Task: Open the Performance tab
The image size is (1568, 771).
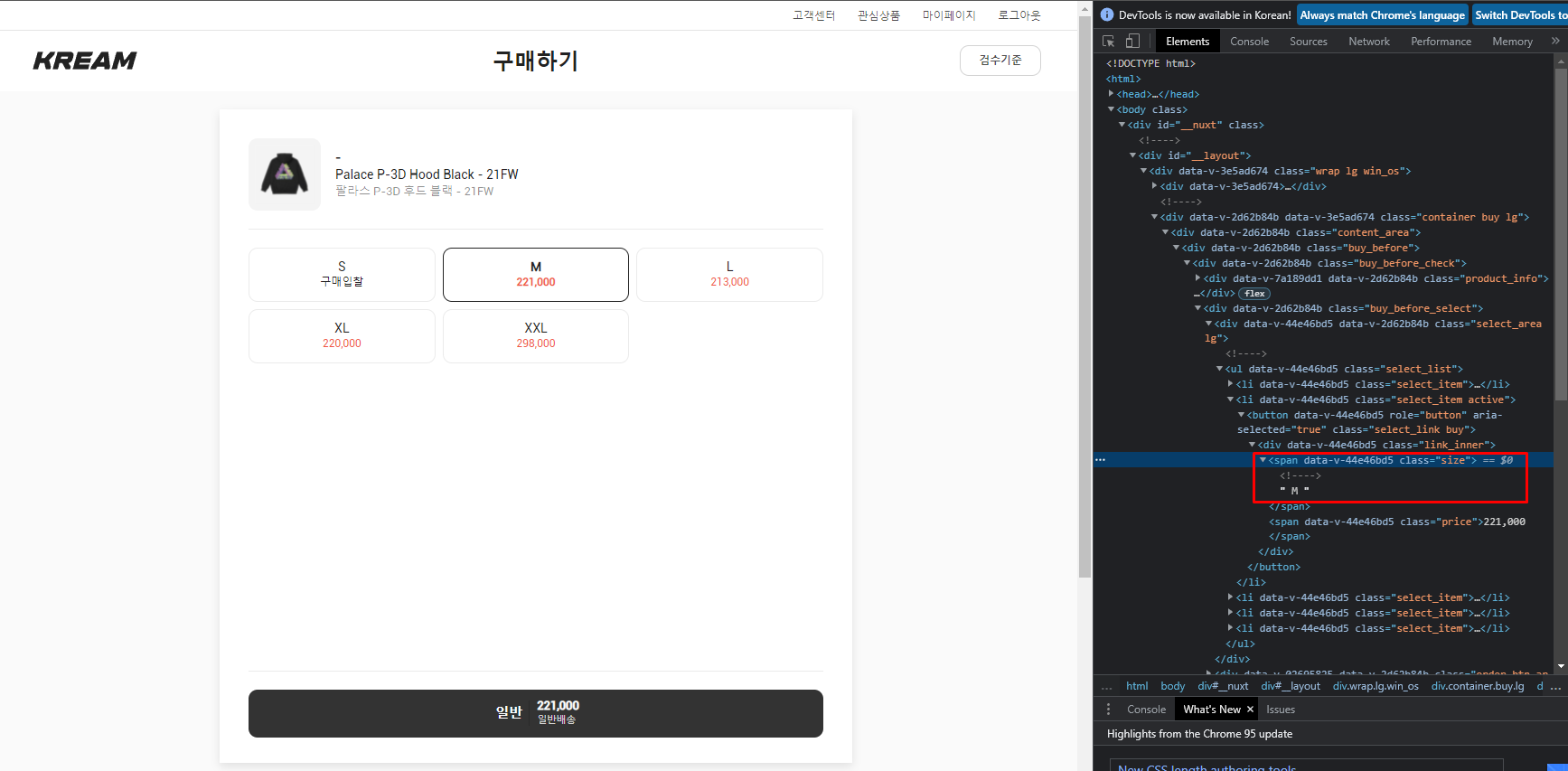Action: tap(1441, 42)
